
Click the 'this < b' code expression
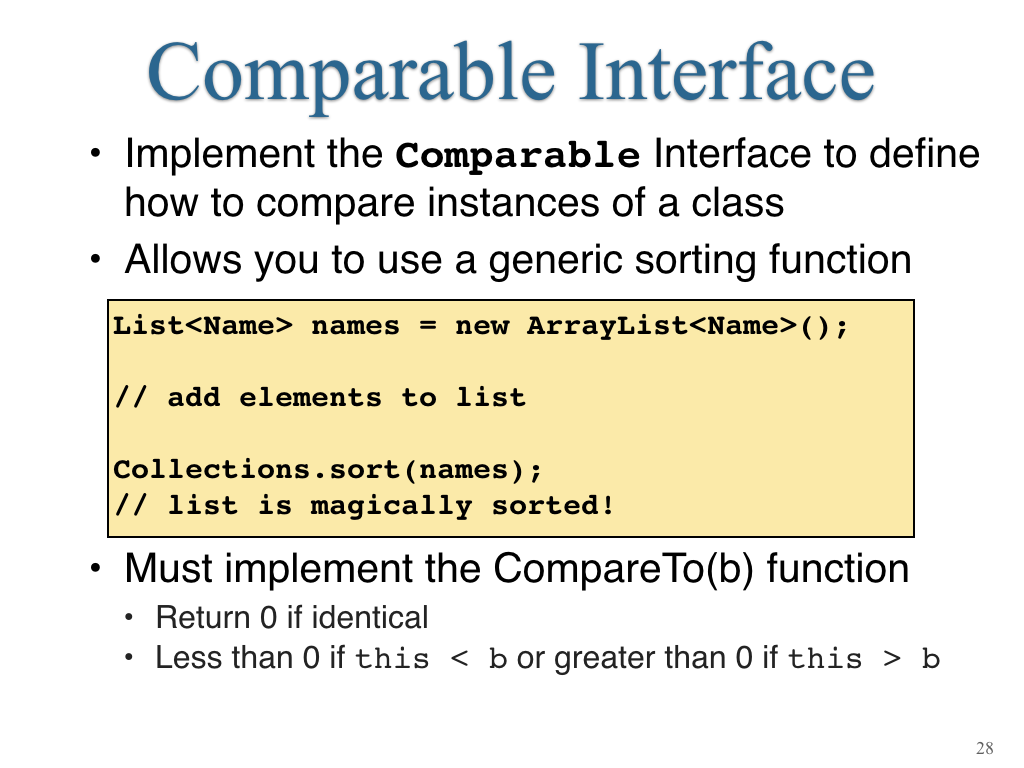pyautogui.click(x=431, y=658)
